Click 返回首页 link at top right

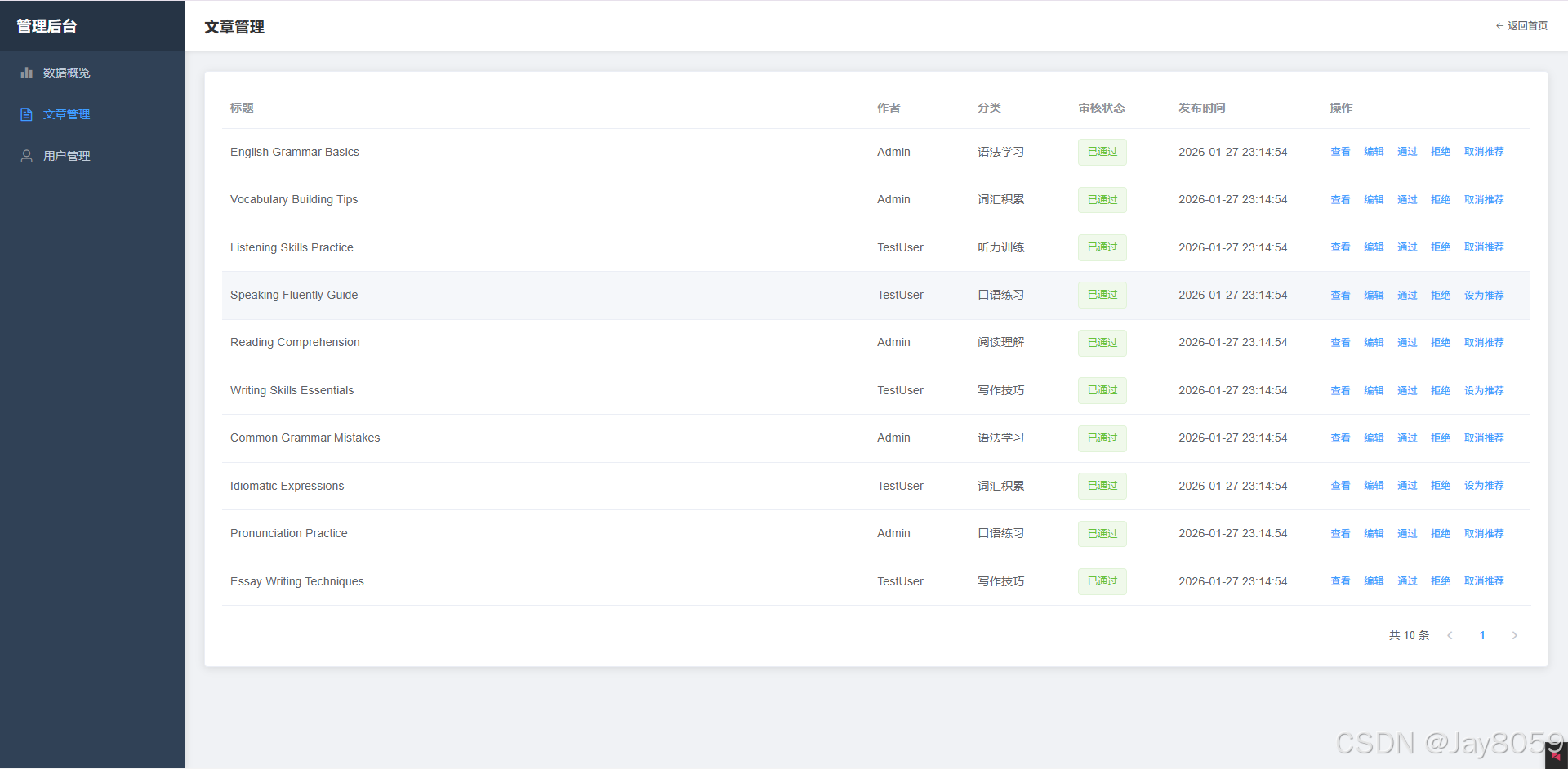(1521, 26)
